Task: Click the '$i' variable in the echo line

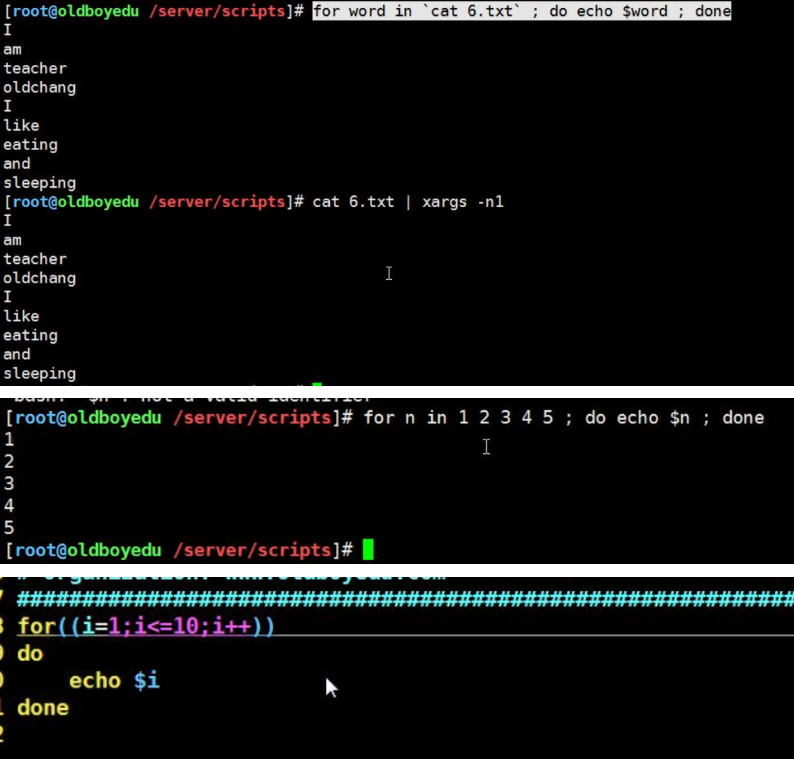Action: (147, 681)
